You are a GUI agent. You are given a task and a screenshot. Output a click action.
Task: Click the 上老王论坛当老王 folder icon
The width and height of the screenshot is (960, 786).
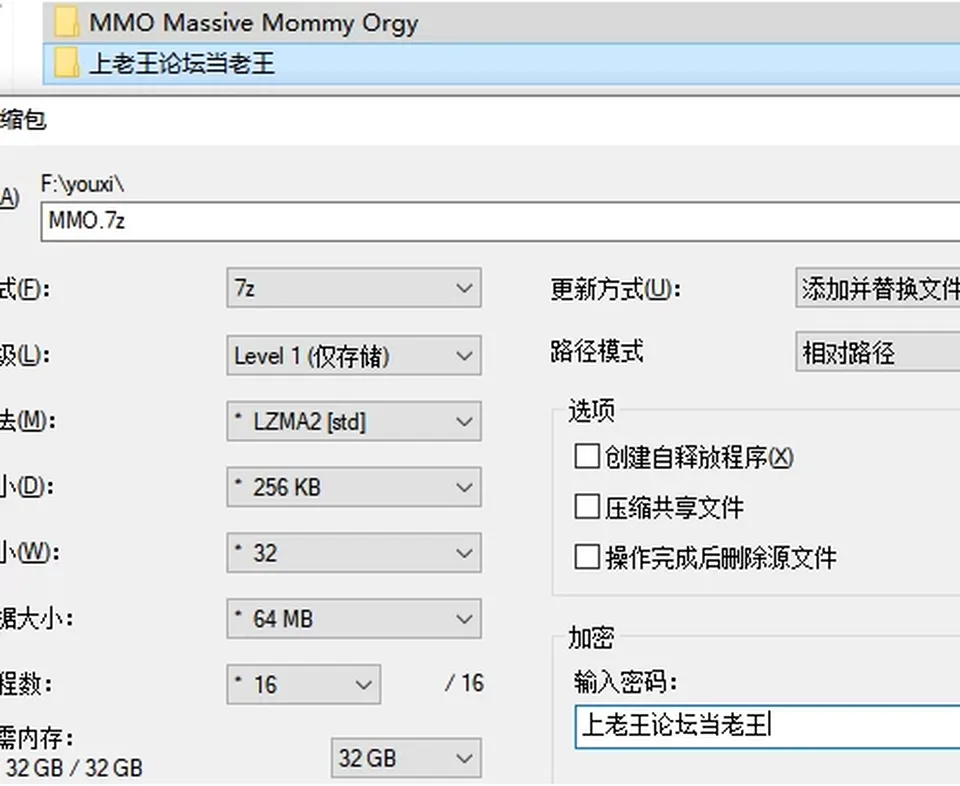[66, 63]
